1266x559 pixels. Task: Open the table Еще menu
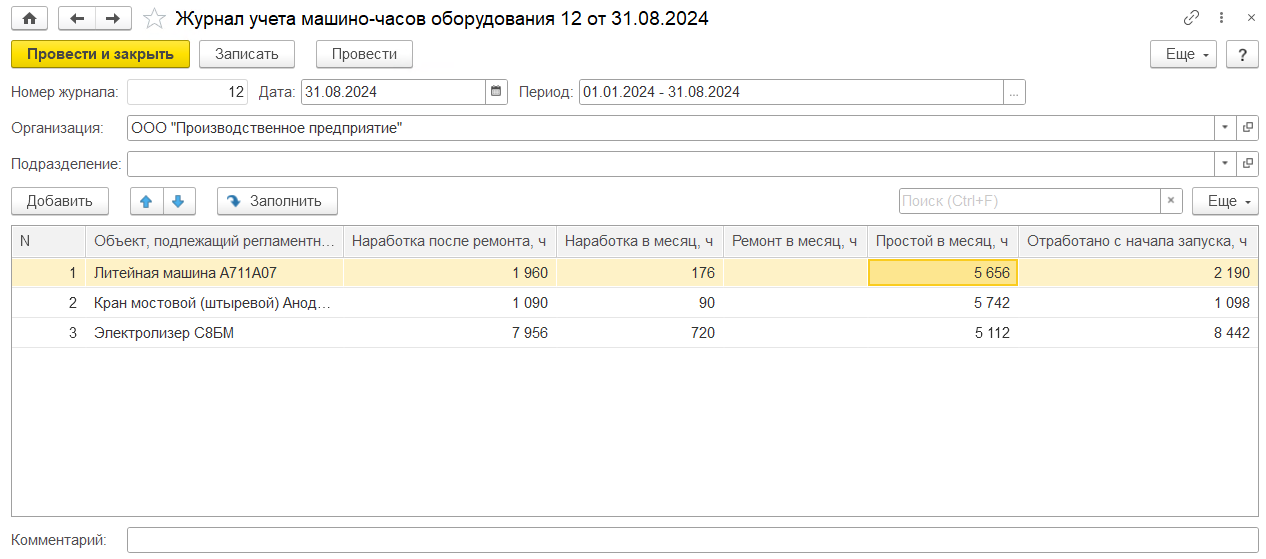(1224, 201)
